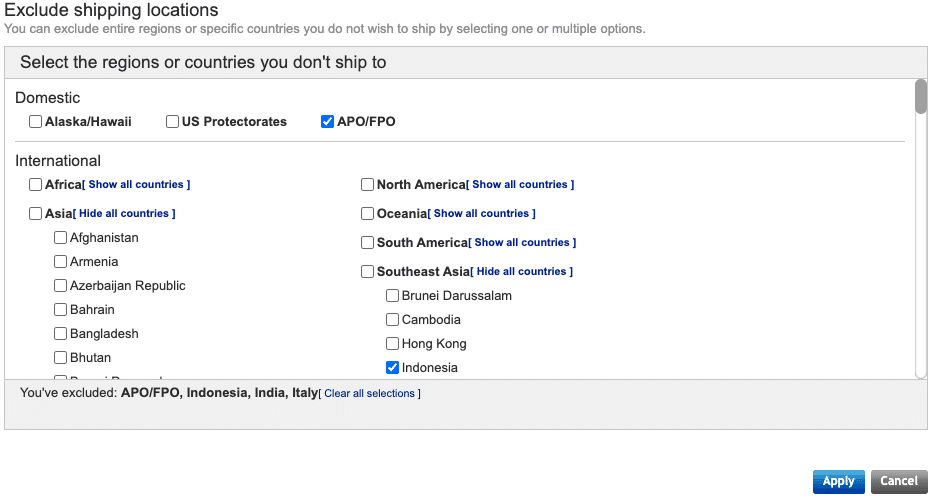Viewport: 930px width, 499px height.
Task: Expand North America country list
Action: (520, 185)
